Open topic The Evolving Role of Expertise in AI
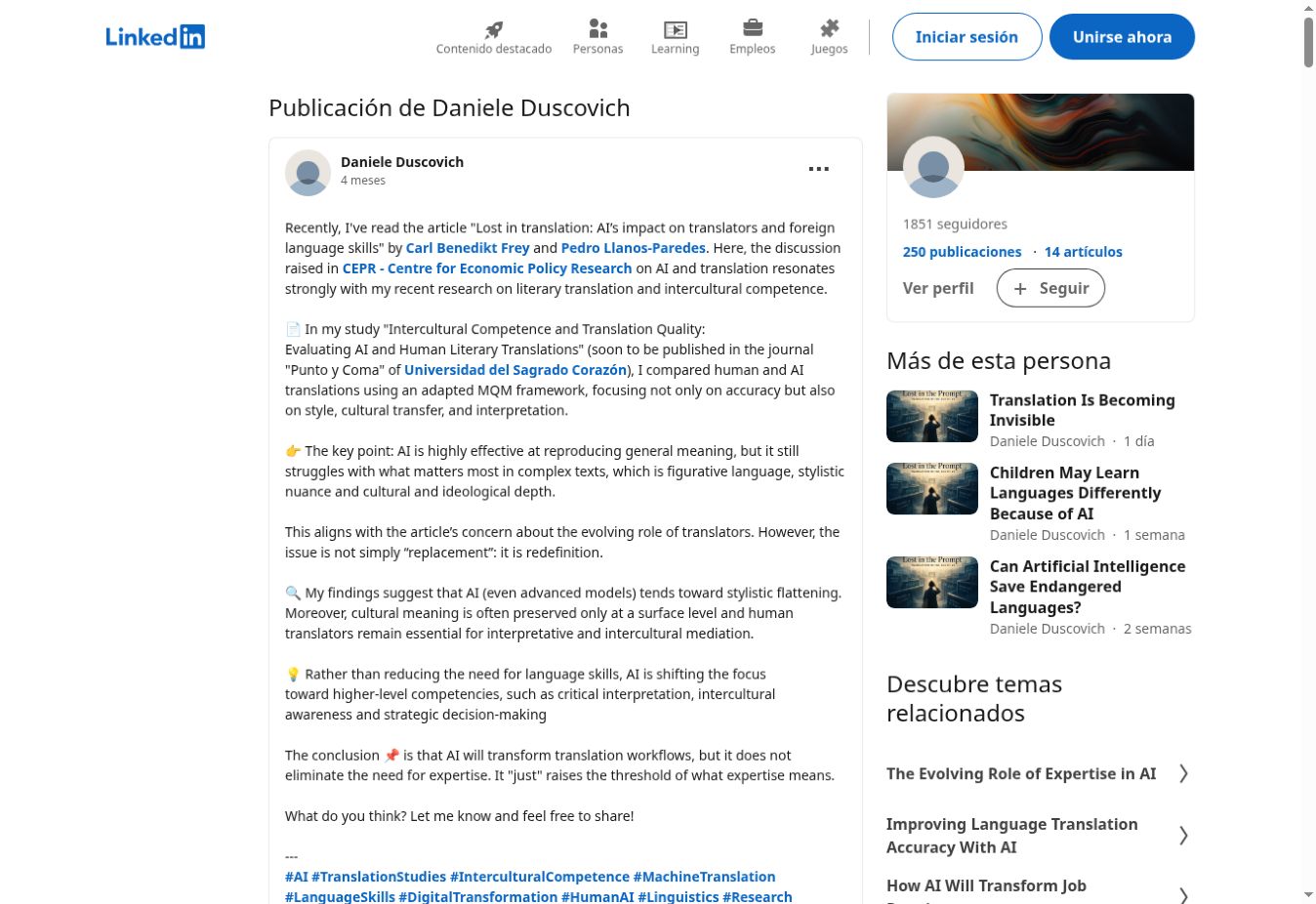 click(x=1021, y=773)
